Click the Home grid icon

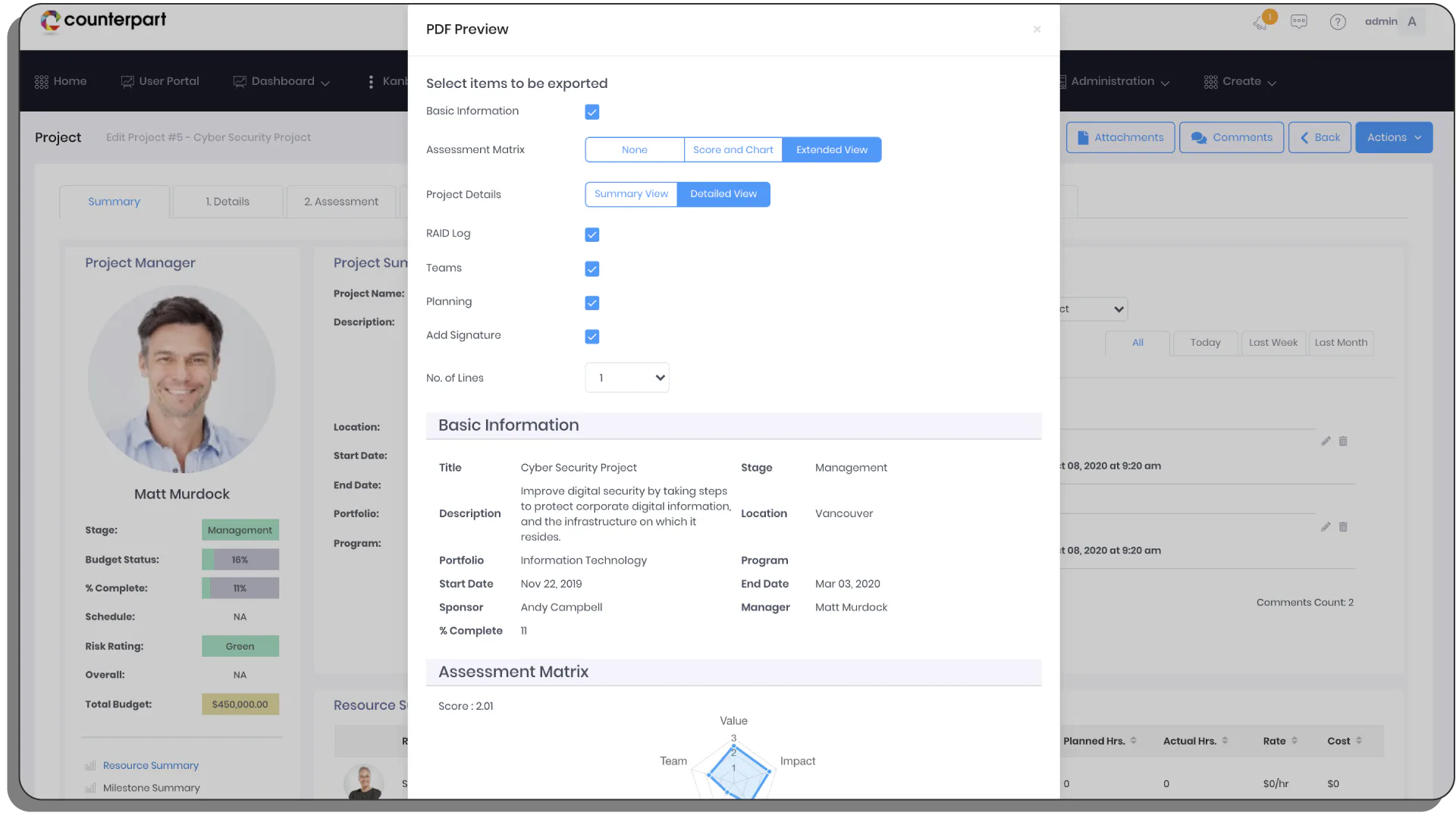[42, 82]
